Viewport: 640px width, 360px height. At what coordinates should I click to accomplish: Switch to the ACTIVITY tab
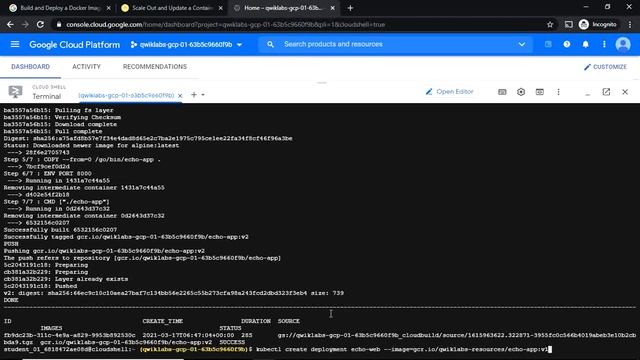pos(86,67)
